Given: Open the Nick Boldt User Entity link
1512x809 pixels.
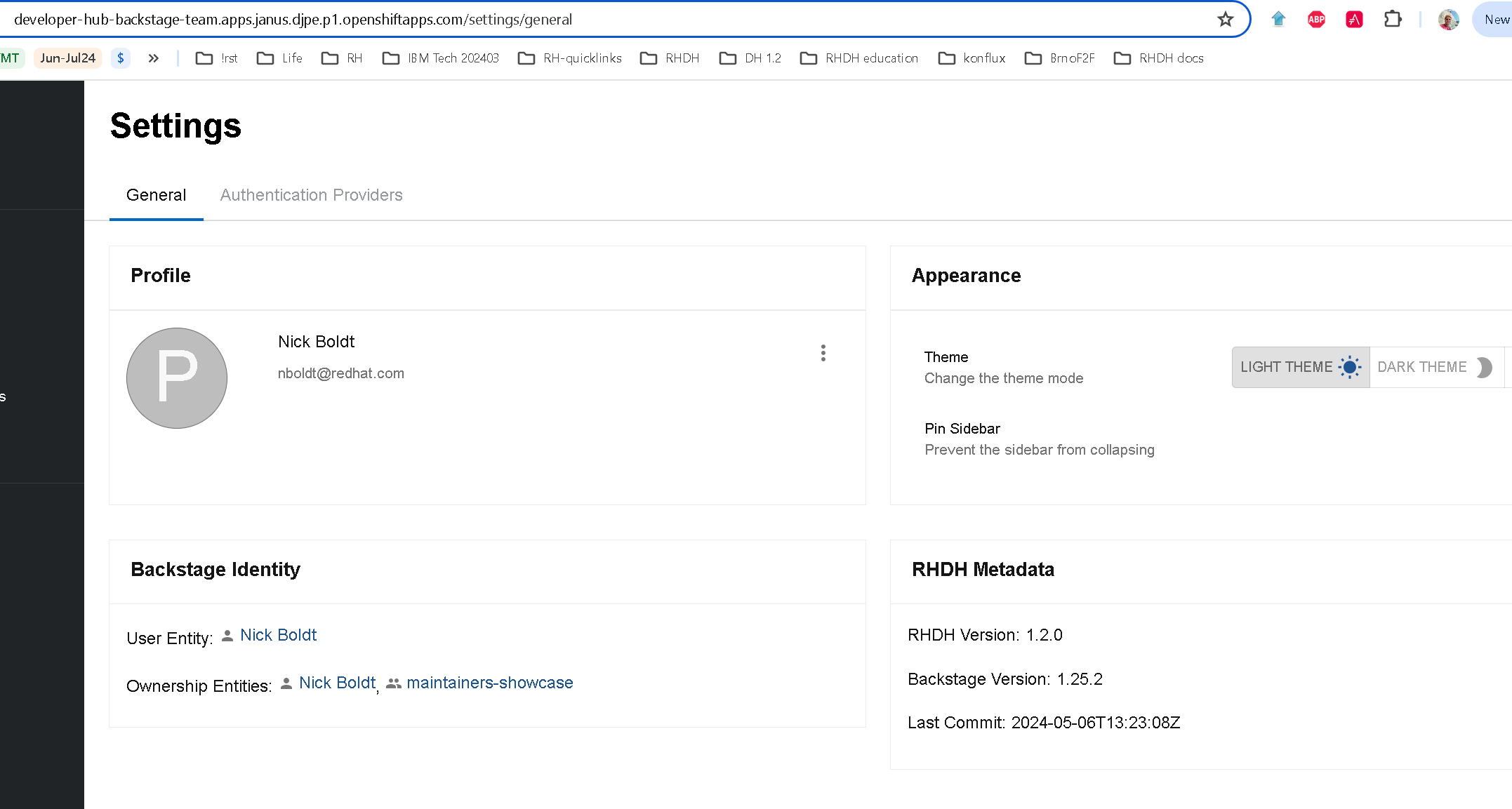Looking at the screenshot, I should (x=278, y=635).
